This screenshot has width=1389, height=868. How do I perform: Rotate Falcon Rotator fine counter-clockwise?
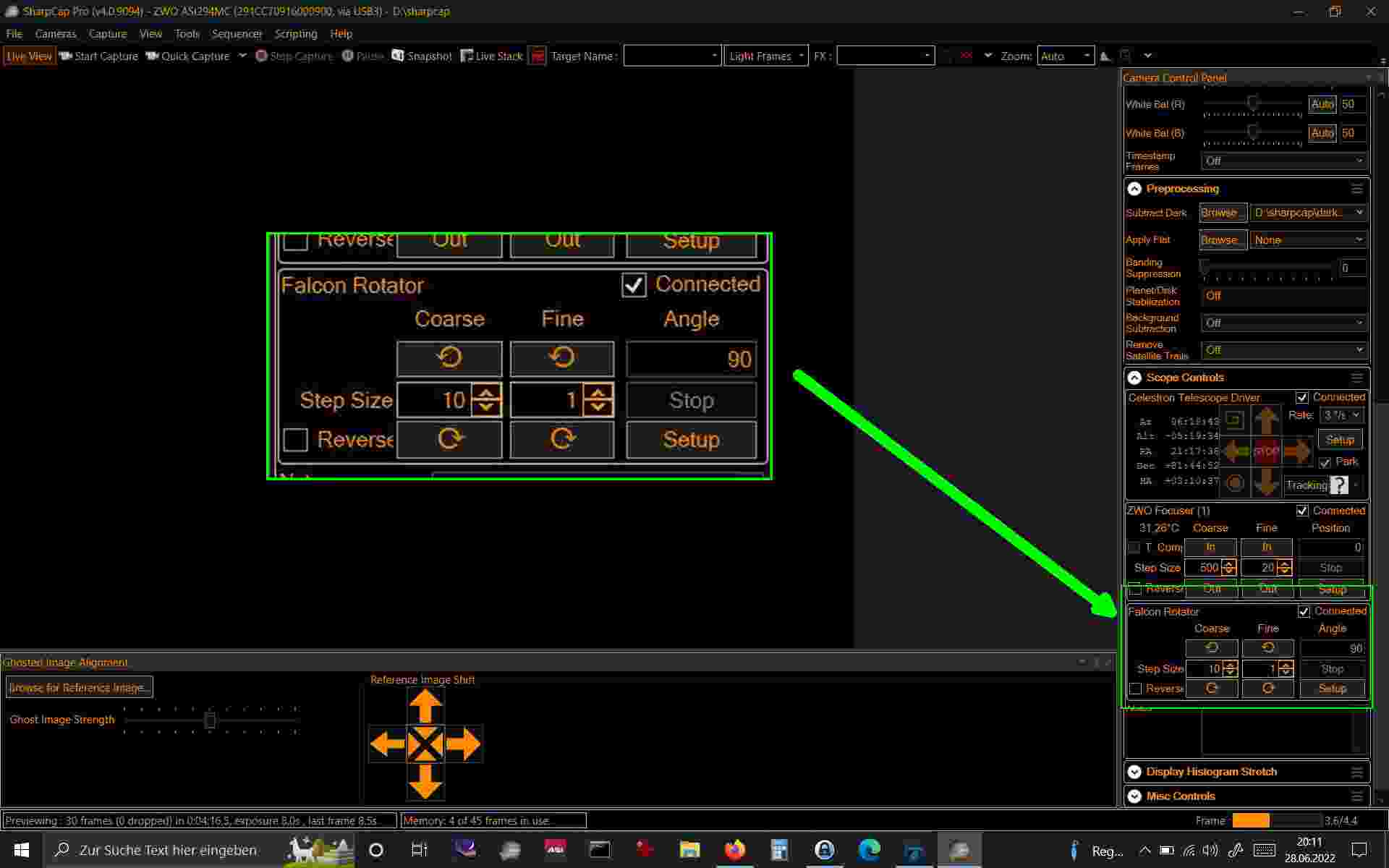click(x=1267, y=648)
